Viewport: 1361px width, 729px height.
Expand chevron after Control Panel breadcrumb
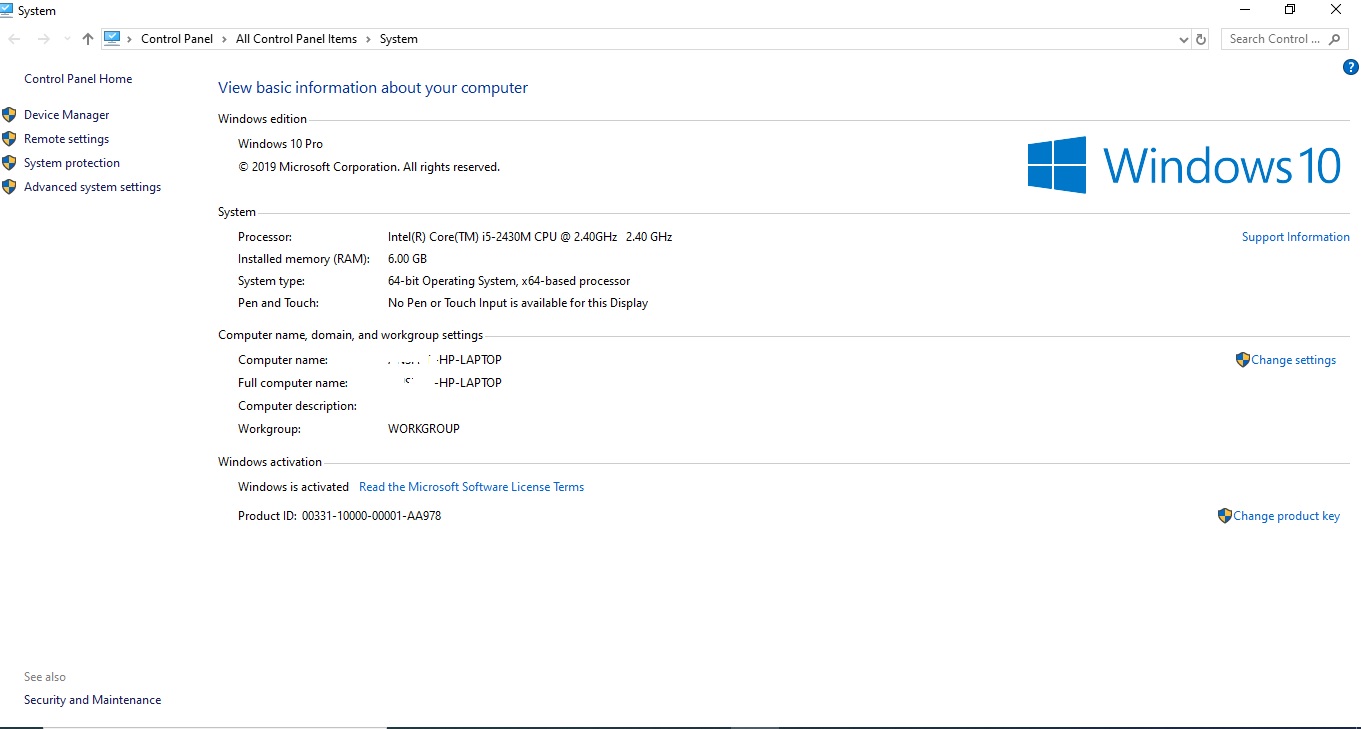point(225,39)
